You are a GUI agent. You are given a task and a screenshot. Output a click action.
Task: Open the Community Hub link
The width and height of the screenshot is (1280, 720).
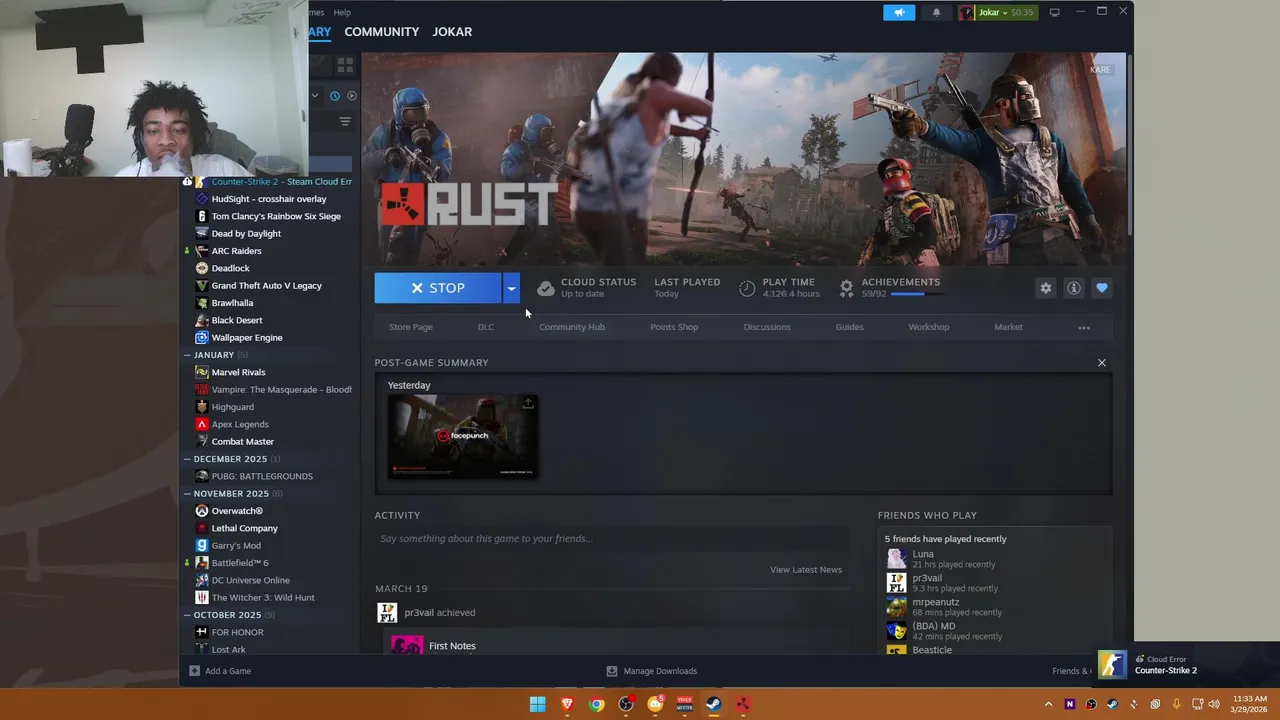[x=572, y=327]
